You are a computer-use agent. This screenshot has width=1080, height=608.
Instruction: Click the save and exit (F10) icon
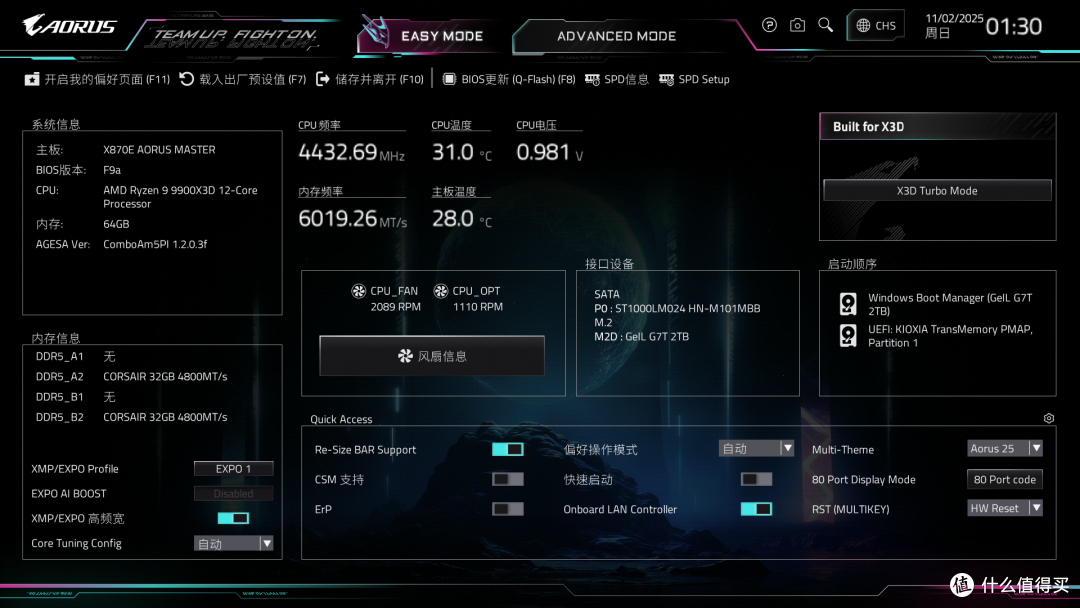[x=322, y=79]
